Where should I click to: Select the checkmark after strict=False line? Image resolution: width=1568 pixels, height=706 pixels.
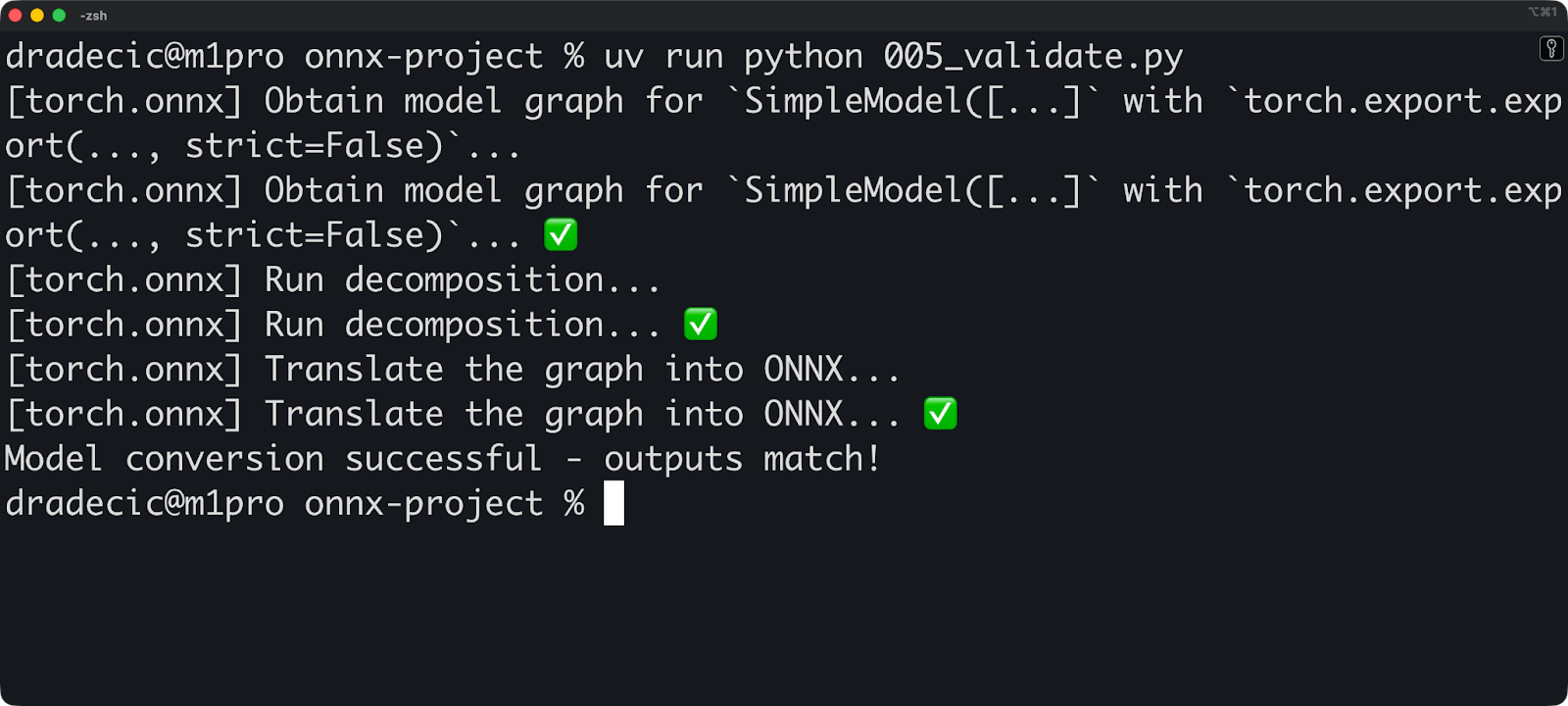pos(560,233)
